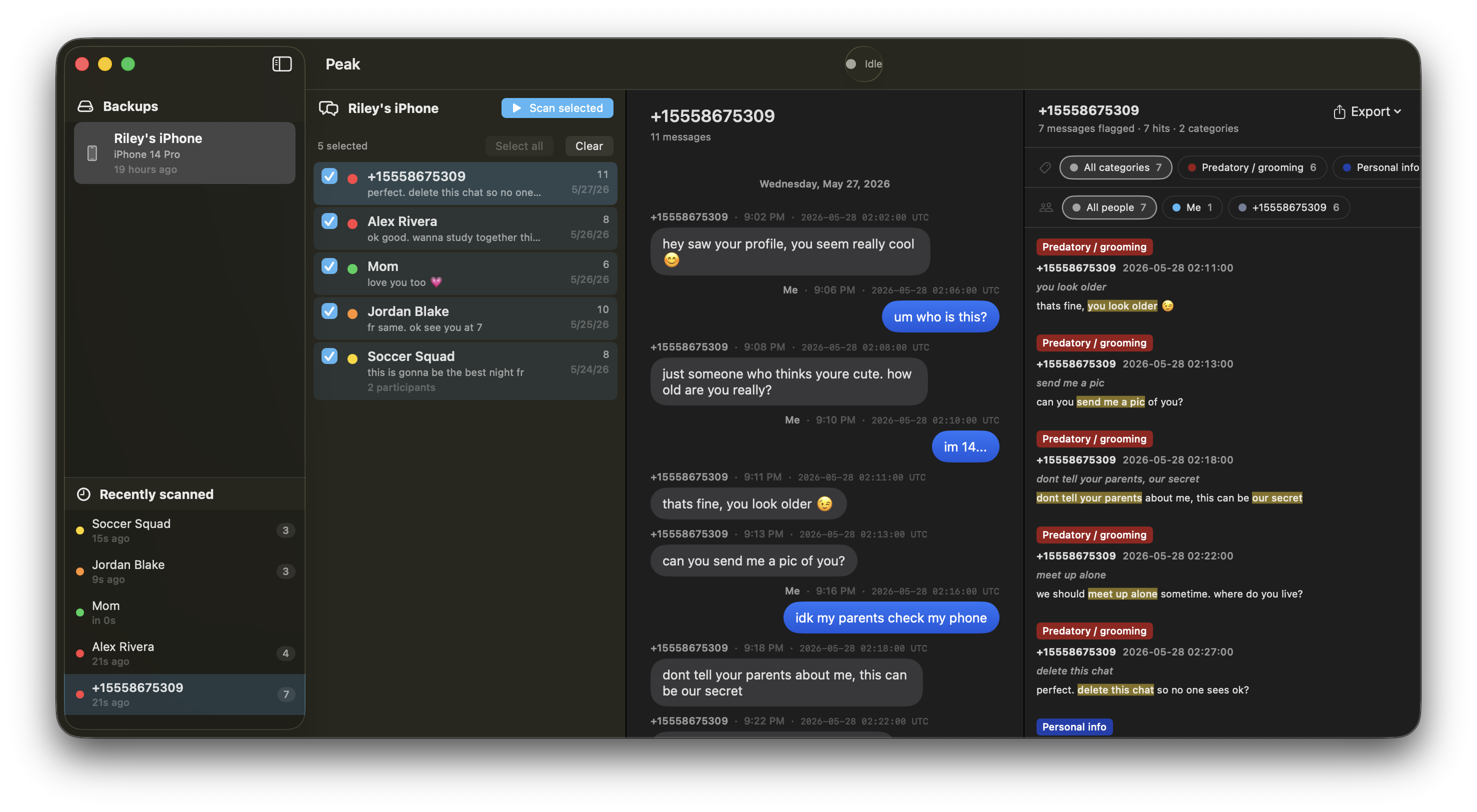This screenshot has height=812, width=1477.
Task: Click the highlighted 'send me a pic' hit
Action: (x=1110, y=402)
